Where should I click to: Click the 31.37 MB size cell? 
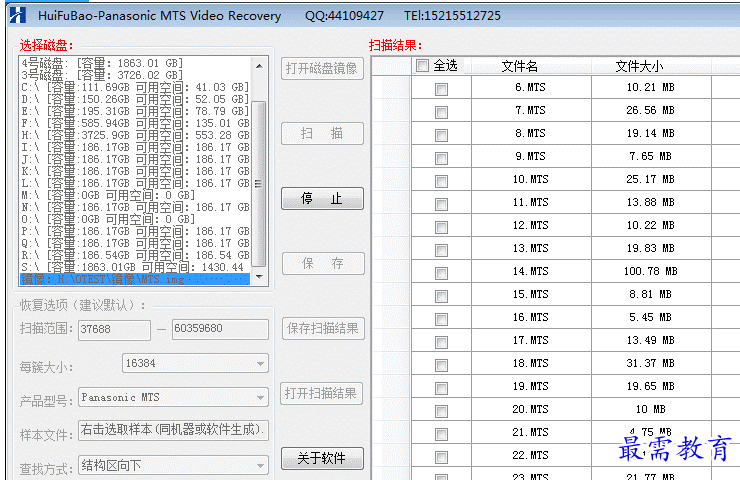[651, 363]
